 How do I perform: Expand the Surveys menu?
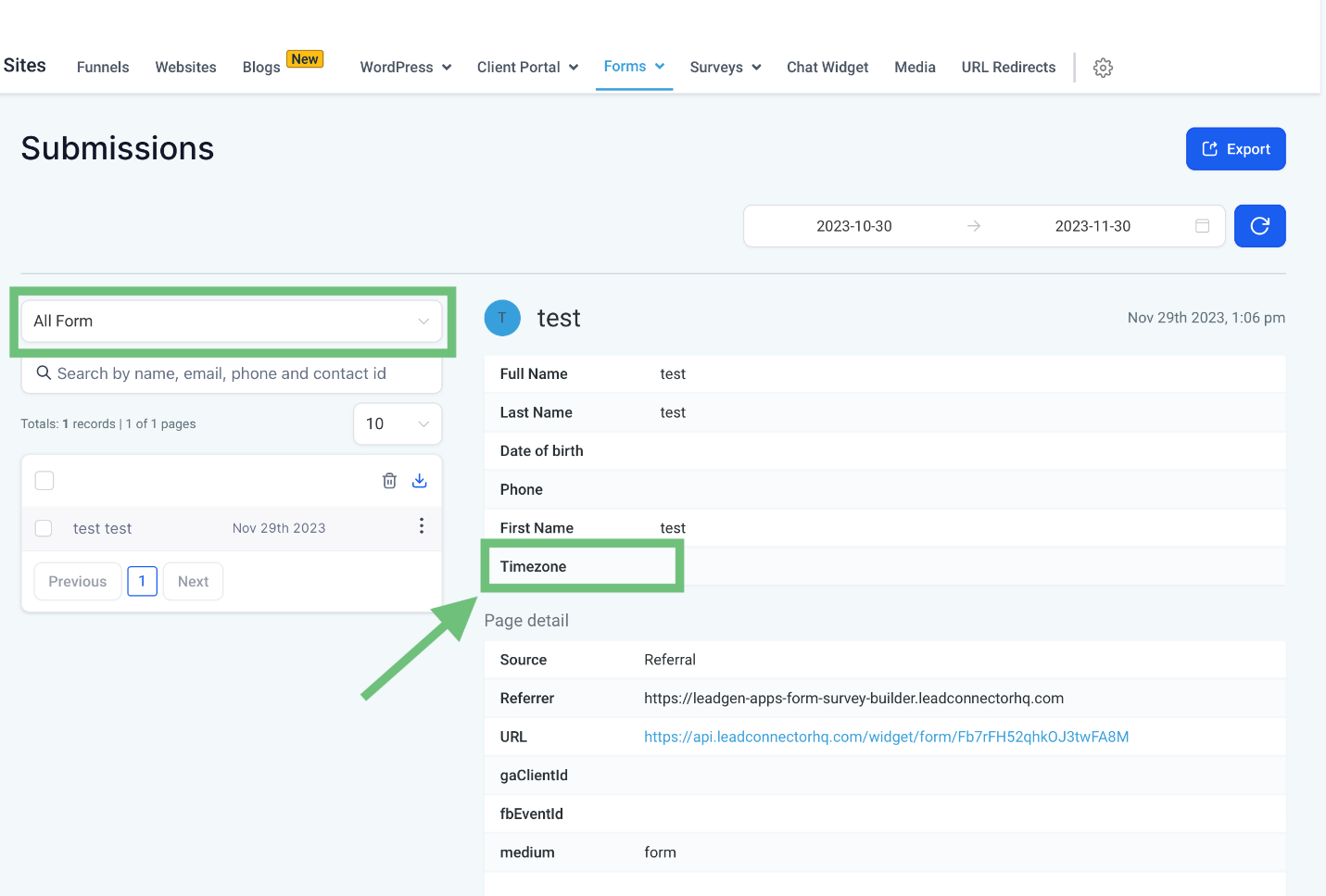(726, 68)
